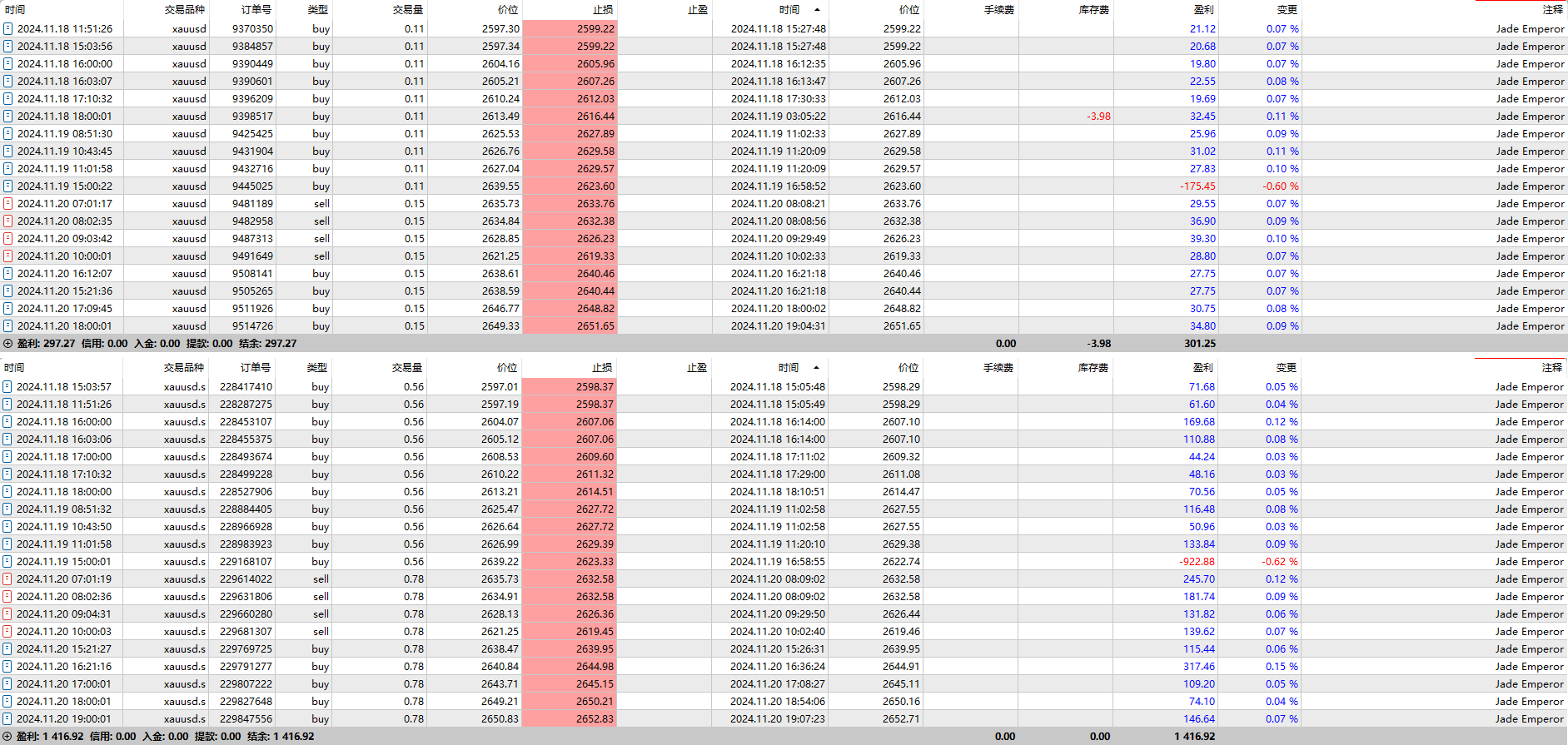Image resolution: width=1568 pixels, height=750 pixels.
Task: Sort lower table by 变更 column
Action: pos(1287,368)
